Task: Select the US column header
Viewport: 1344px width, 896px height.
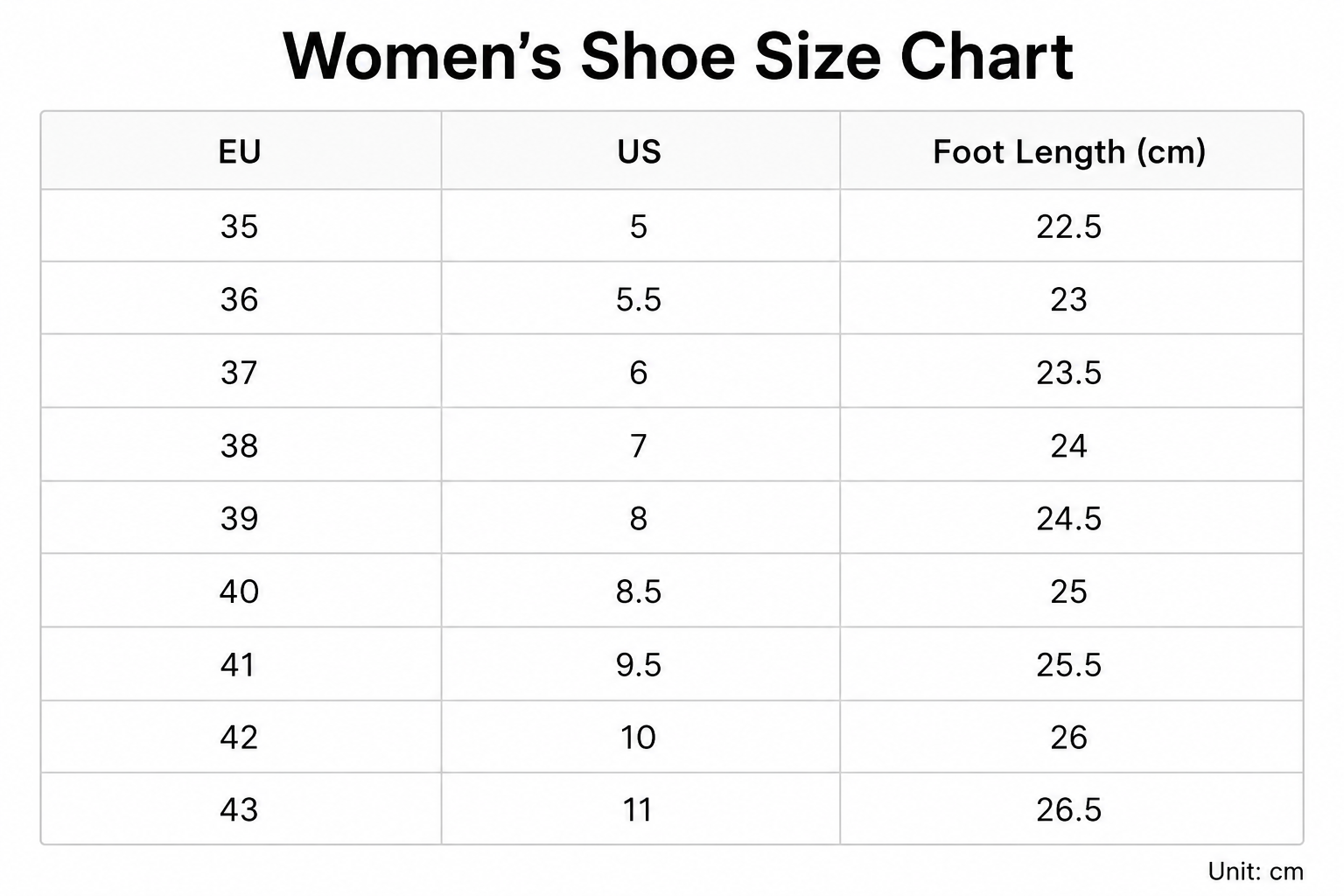Action: [640, 151]
